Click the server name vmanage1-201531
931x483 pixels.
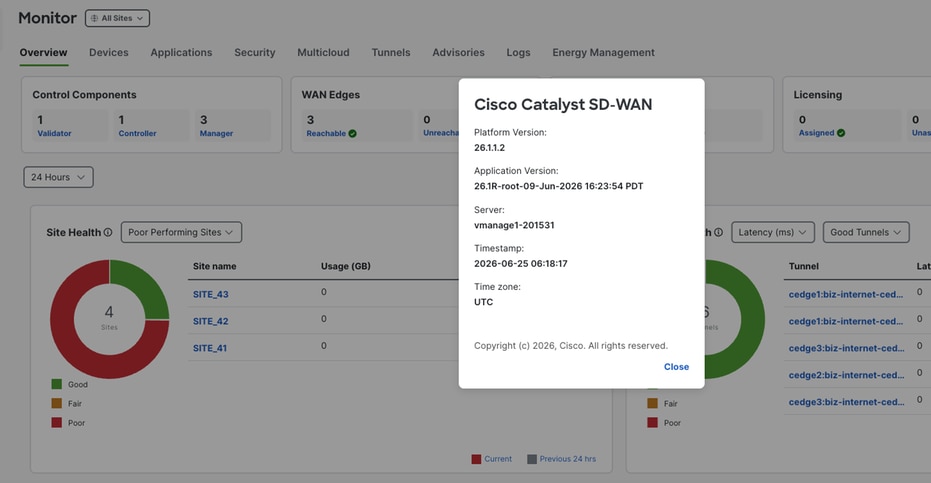[x=514, y=225]
